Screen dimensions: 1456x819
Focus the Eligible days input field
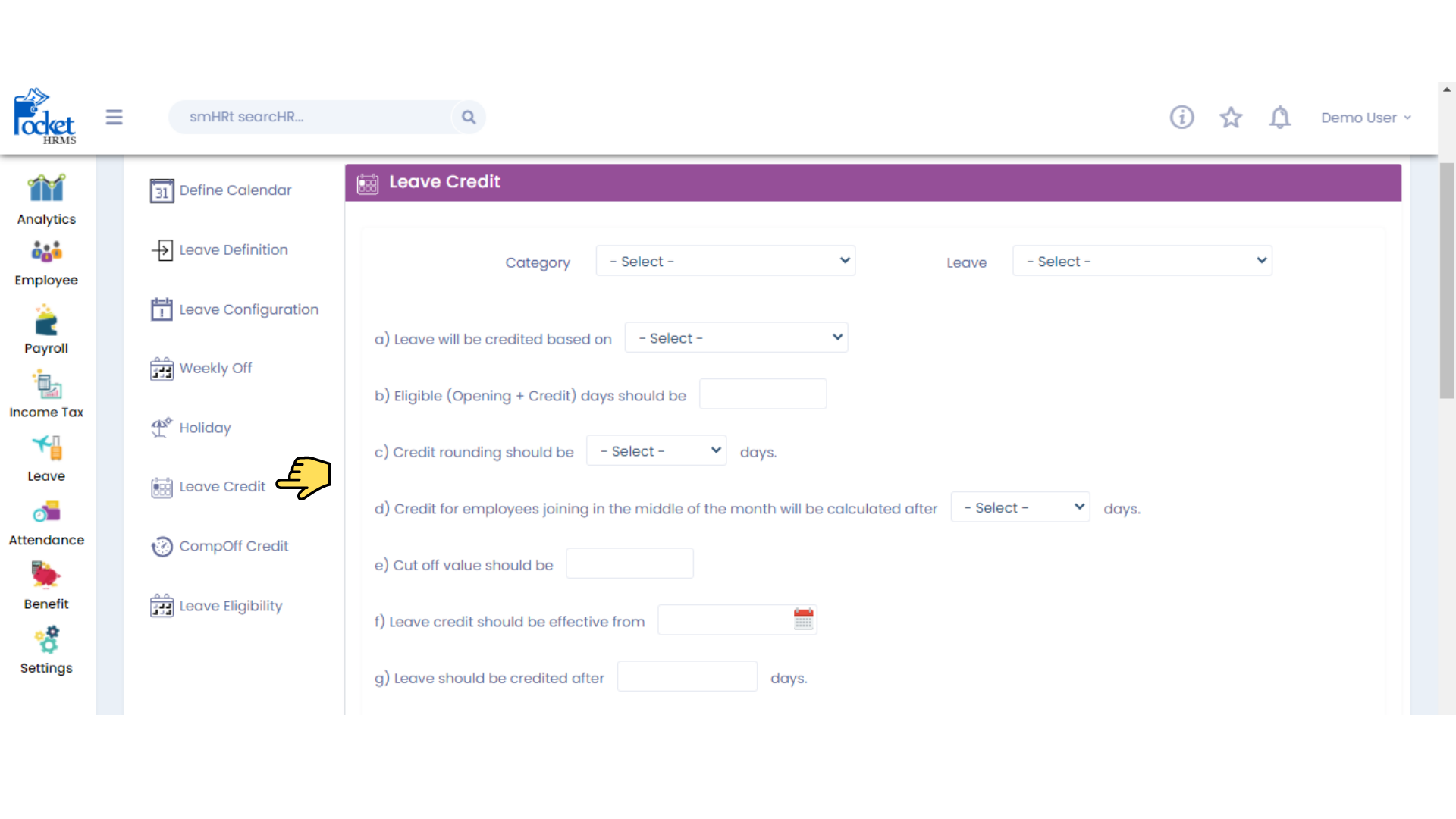click(x=763, y=394)
